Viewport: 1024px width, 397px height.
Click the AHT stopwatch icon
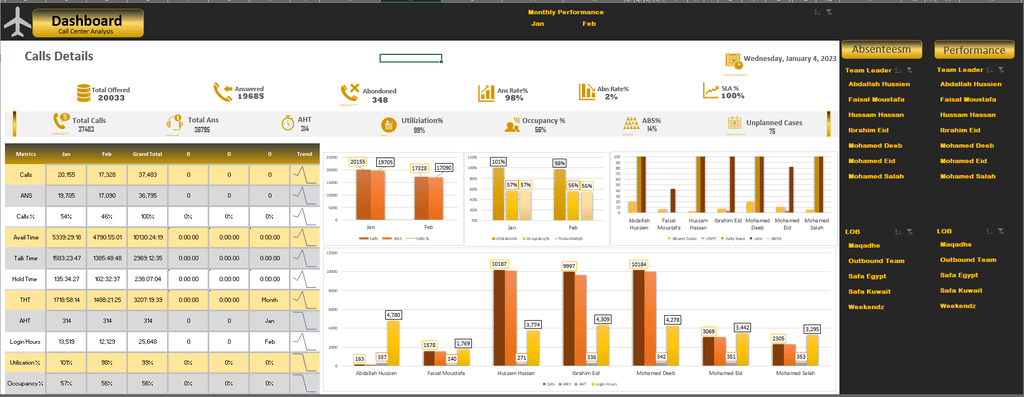[x=287, y=123]
